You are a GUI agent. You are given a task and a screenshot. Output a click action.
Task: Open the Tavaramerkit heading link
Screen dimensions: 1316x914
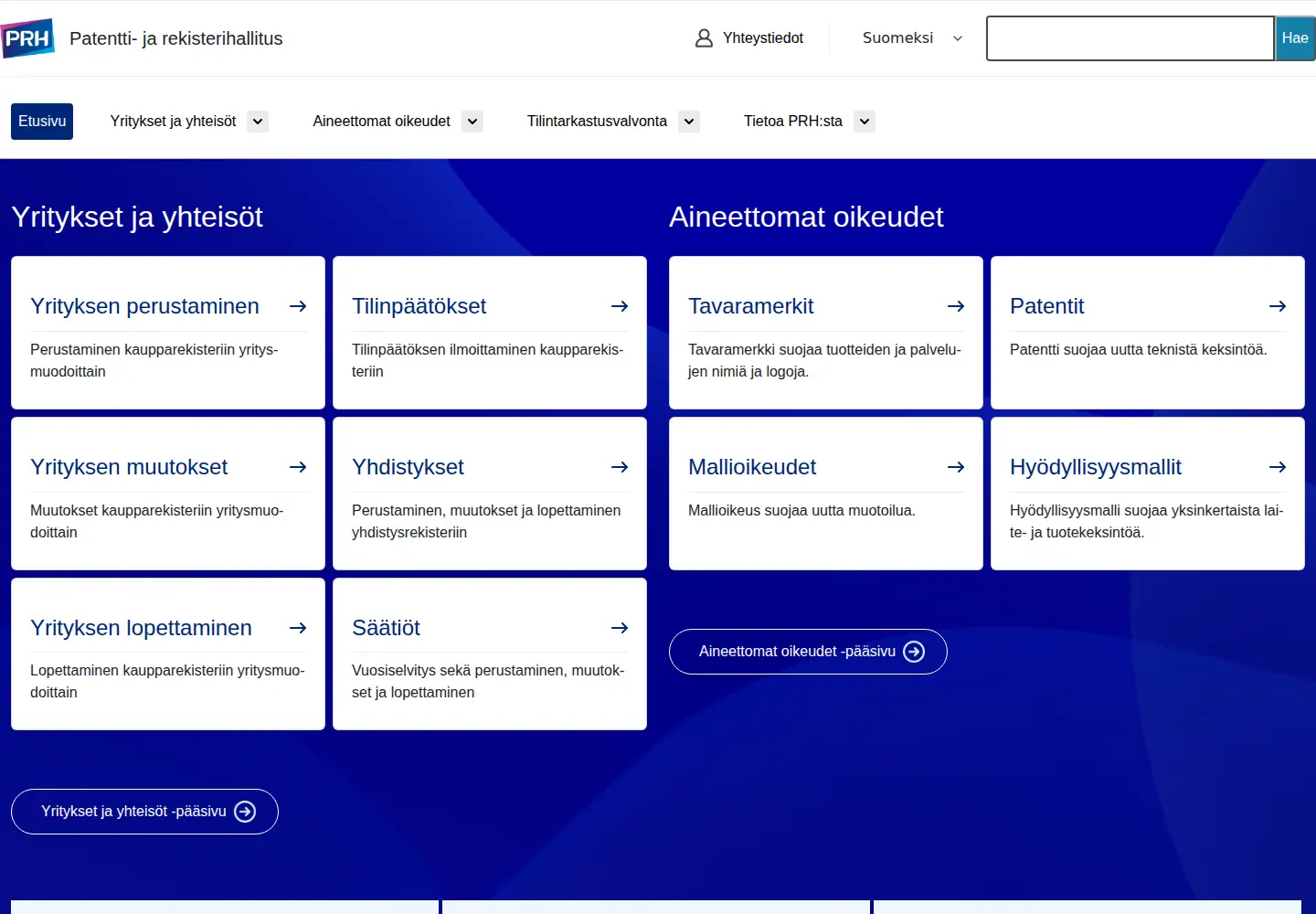pos(750,306)
